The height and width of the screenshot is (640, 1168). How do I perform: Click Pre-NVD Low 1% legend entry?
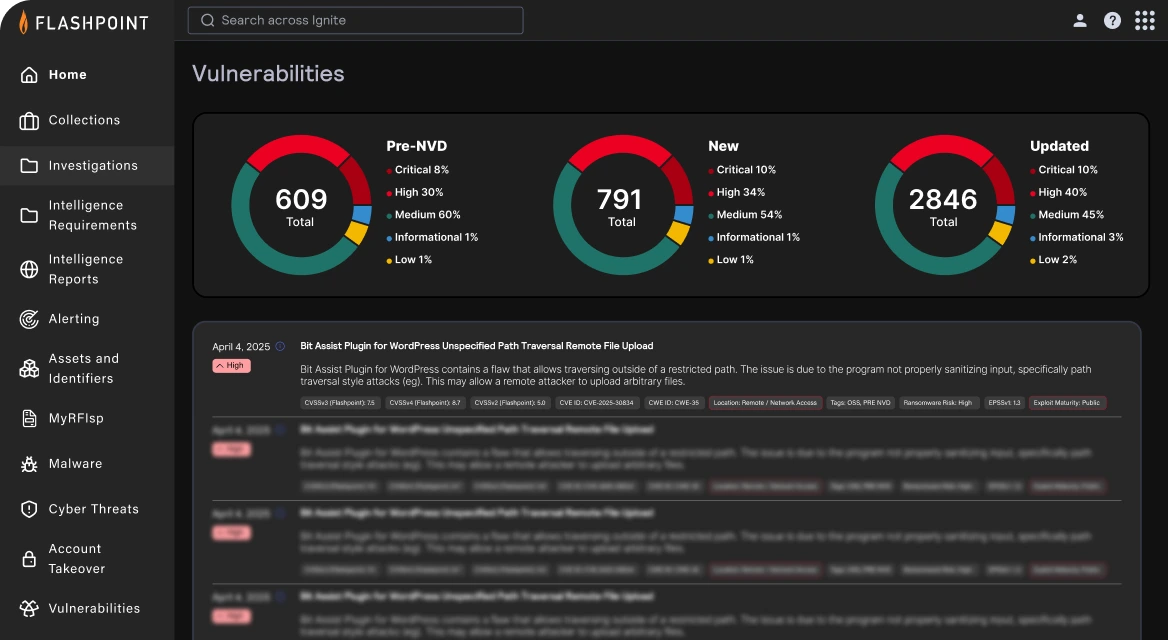click(x=409, y=259)
